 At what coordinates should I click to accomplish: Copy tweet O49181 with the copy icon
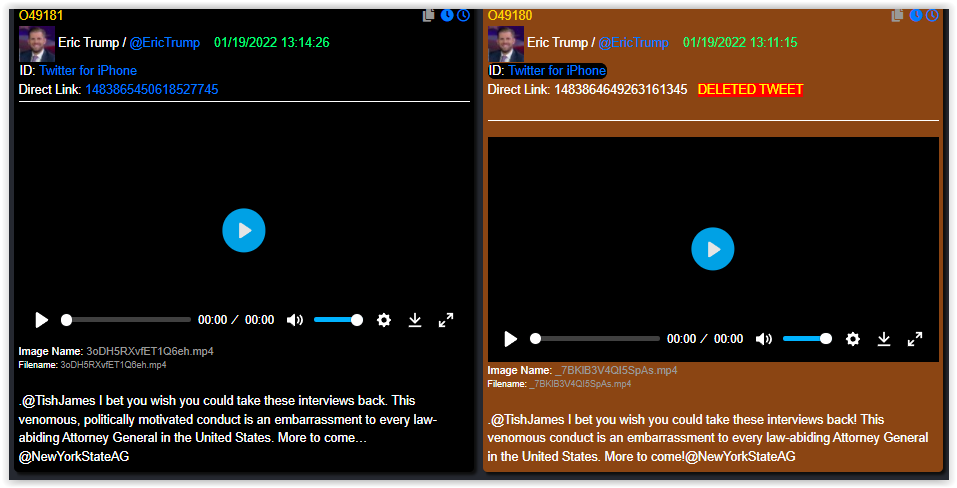(x=429, y=15)
